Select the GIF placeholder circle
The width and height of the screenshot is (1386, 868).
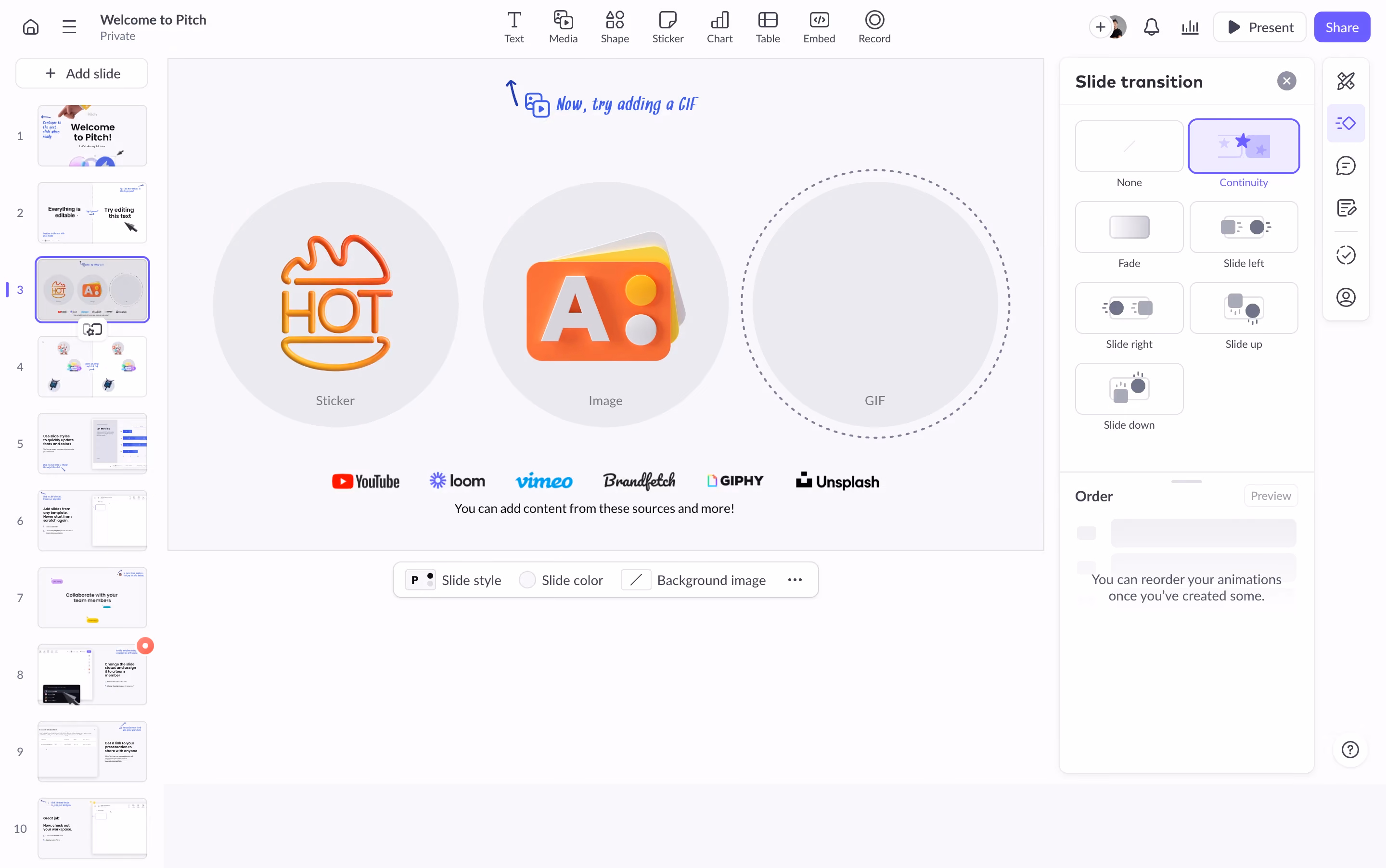(875, 304)
